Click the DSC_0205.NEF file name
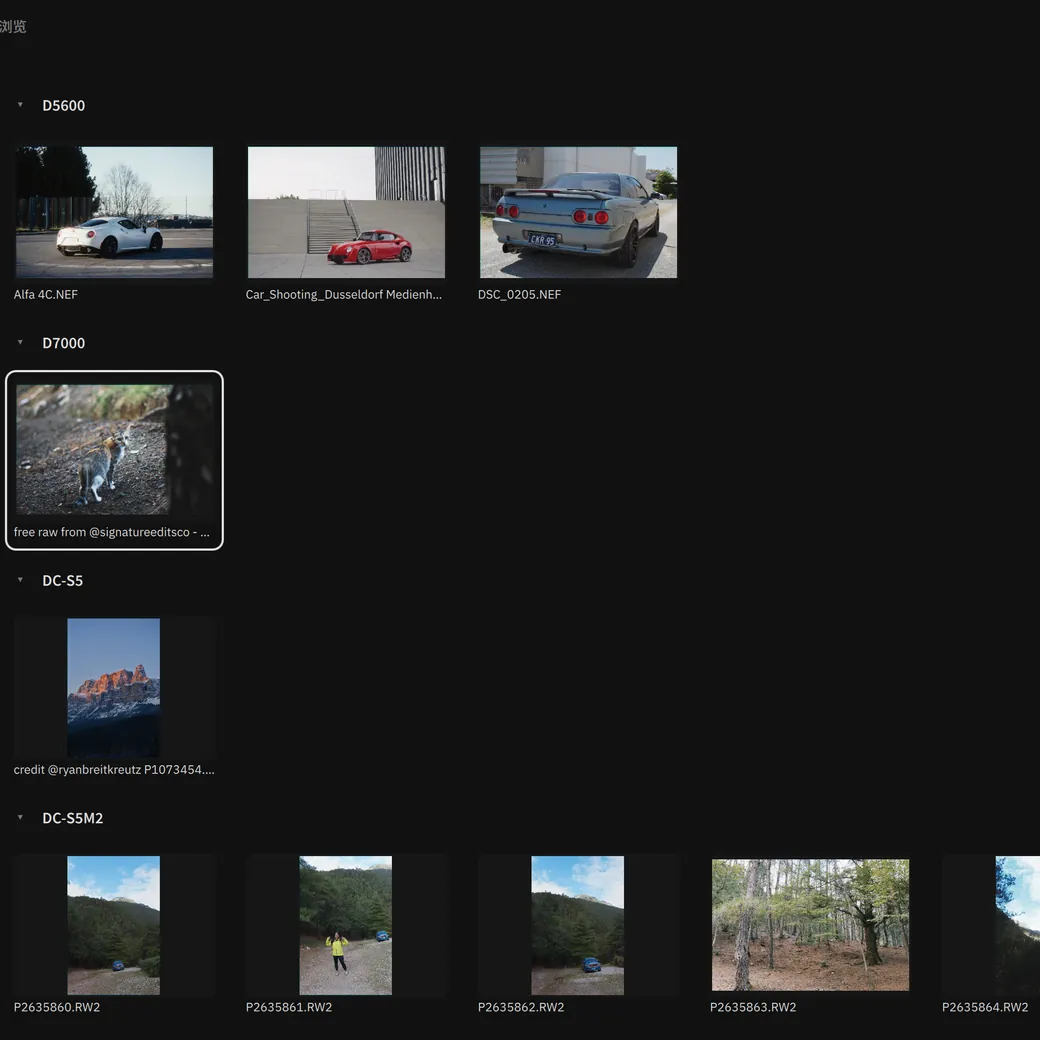The image size is (1040, 1040). (519, 294)
